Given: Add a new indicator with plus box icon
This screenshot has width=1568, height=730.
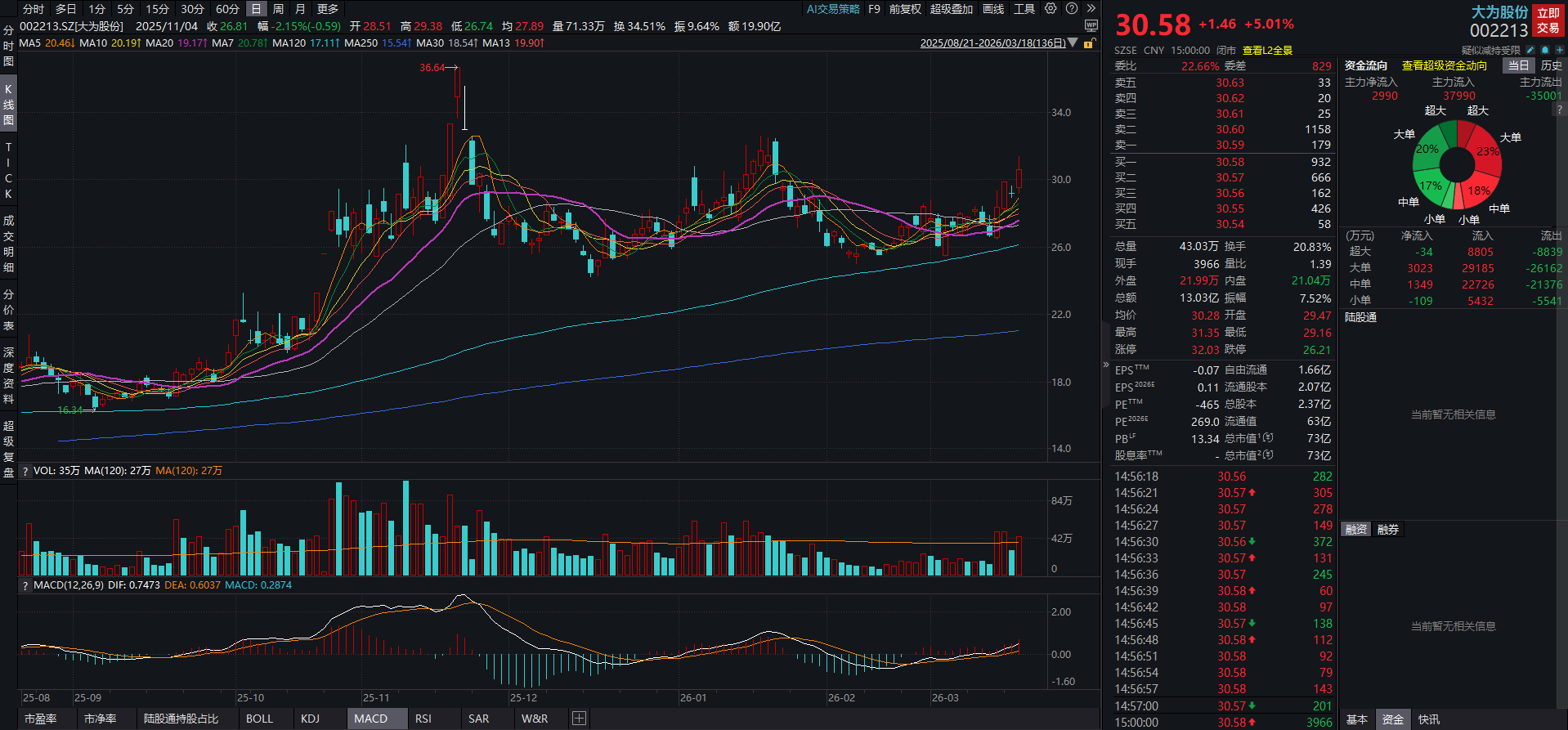Looking at the screenshot, I should pyautogui.click(x=579, y=719).
